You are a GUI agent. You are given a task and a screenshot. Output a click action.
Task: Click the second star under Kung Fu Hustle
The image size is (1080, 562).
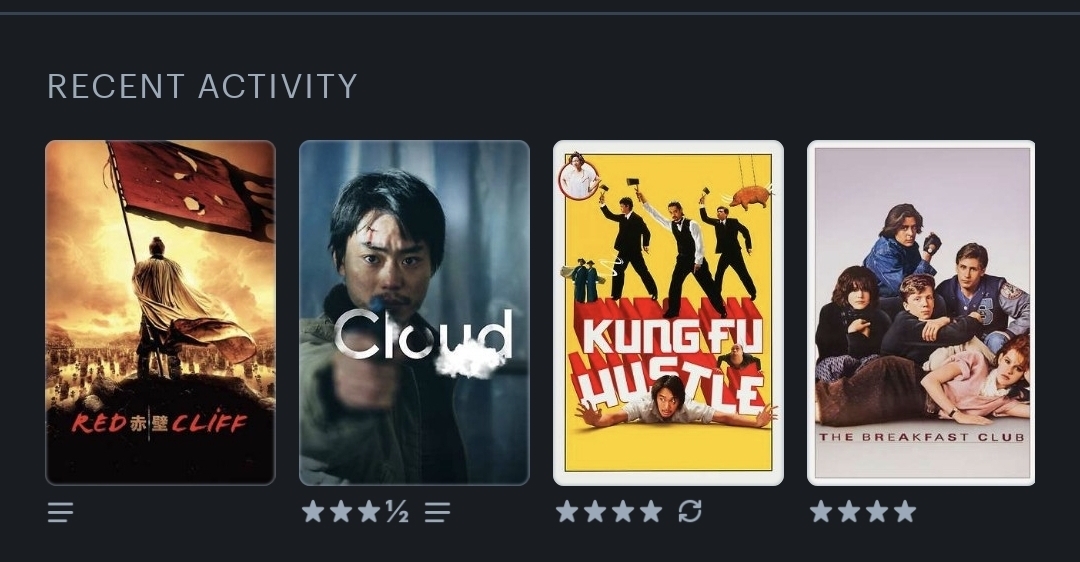595,512
